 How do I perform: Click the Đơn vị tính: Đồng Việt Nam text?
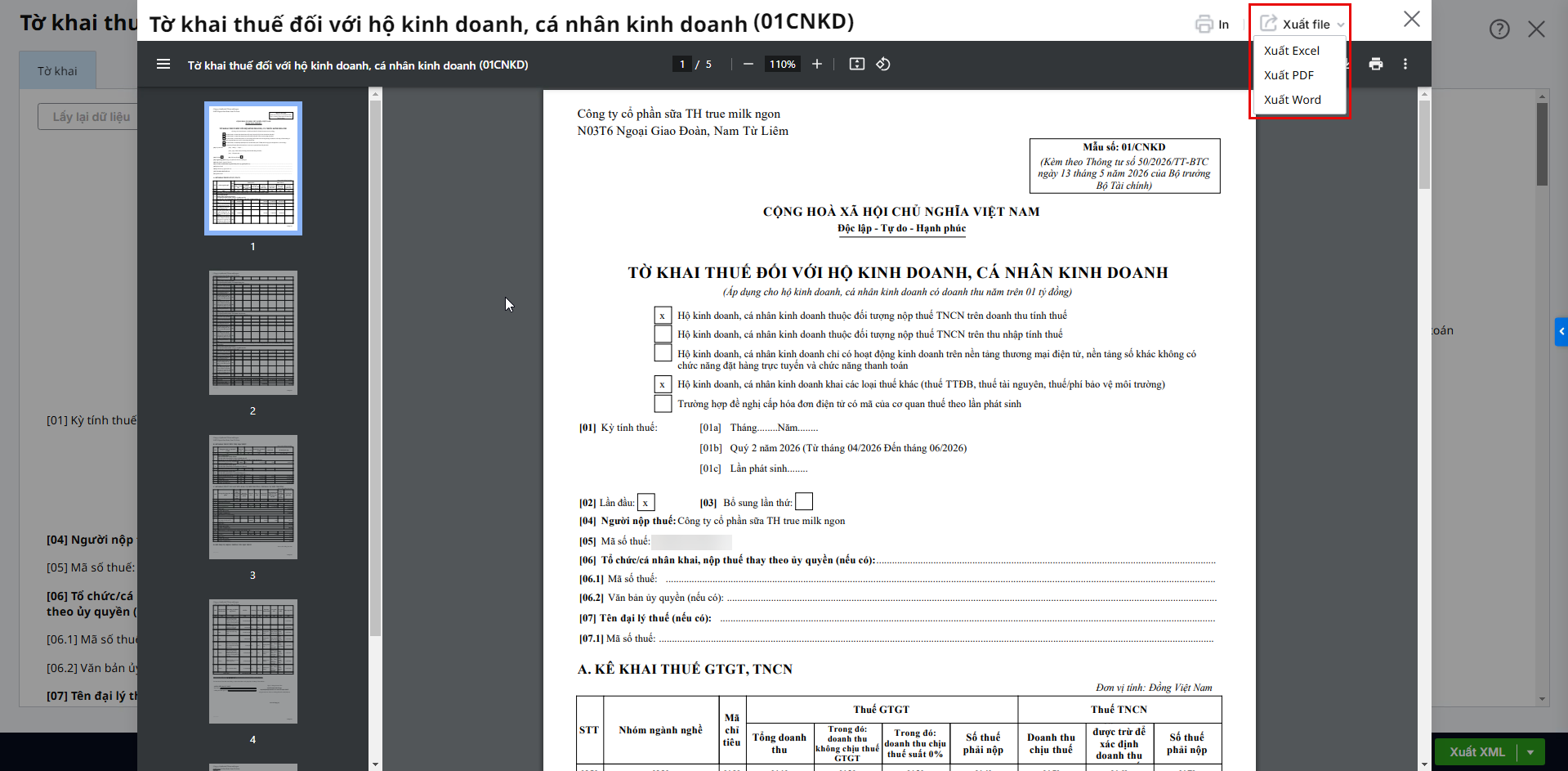pos(1154,688)
